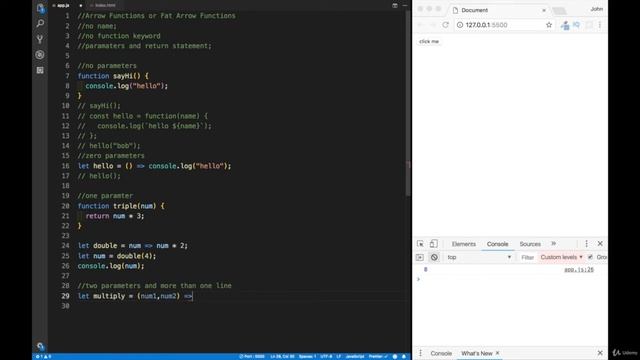Click the smiley feedback icon in status bar
Image resolution: width=640 pixels, height=360 pixels.
pyautogui.click(x=395, y=357)
